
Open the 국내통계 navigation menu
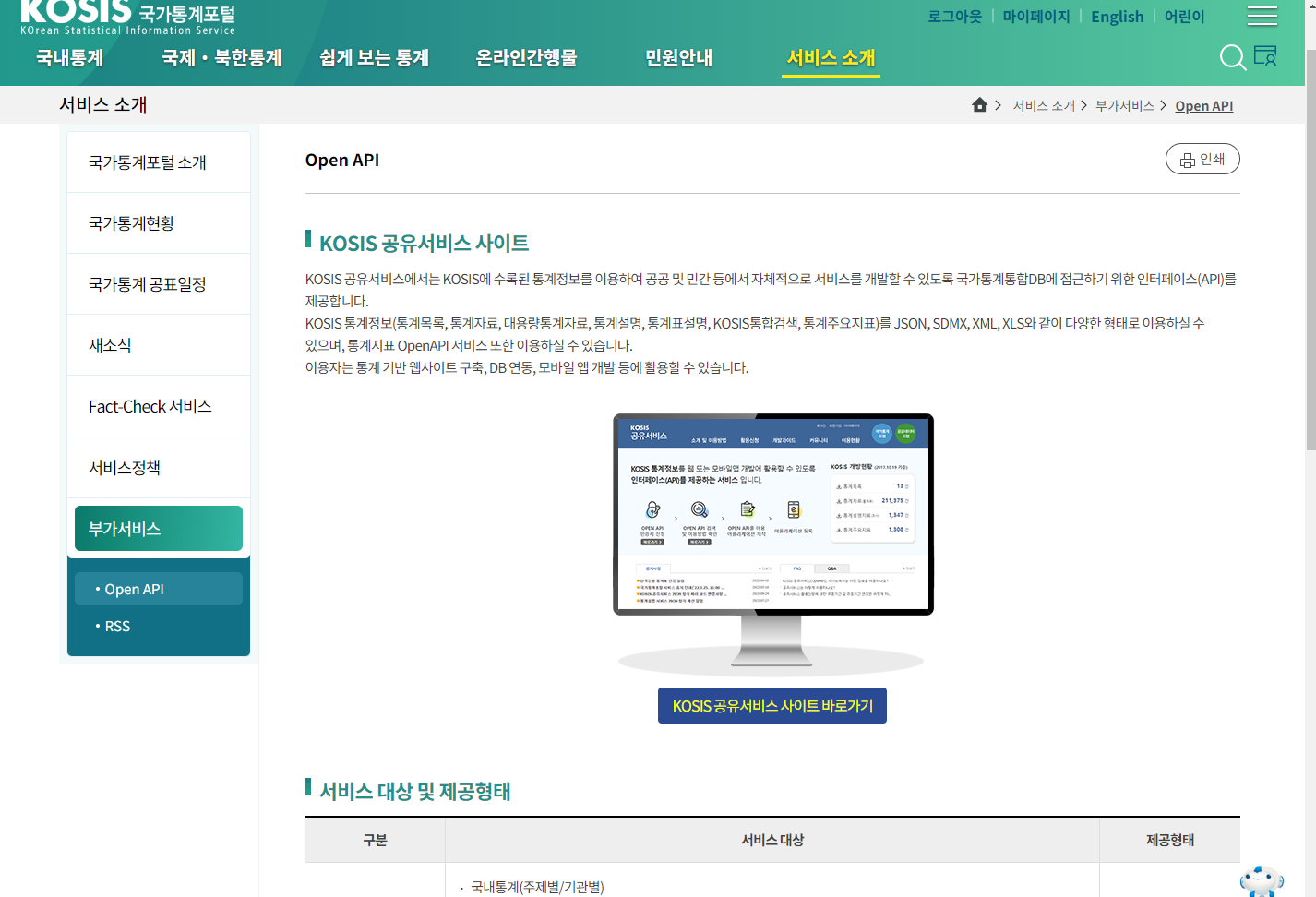click(x=68, y=57)
